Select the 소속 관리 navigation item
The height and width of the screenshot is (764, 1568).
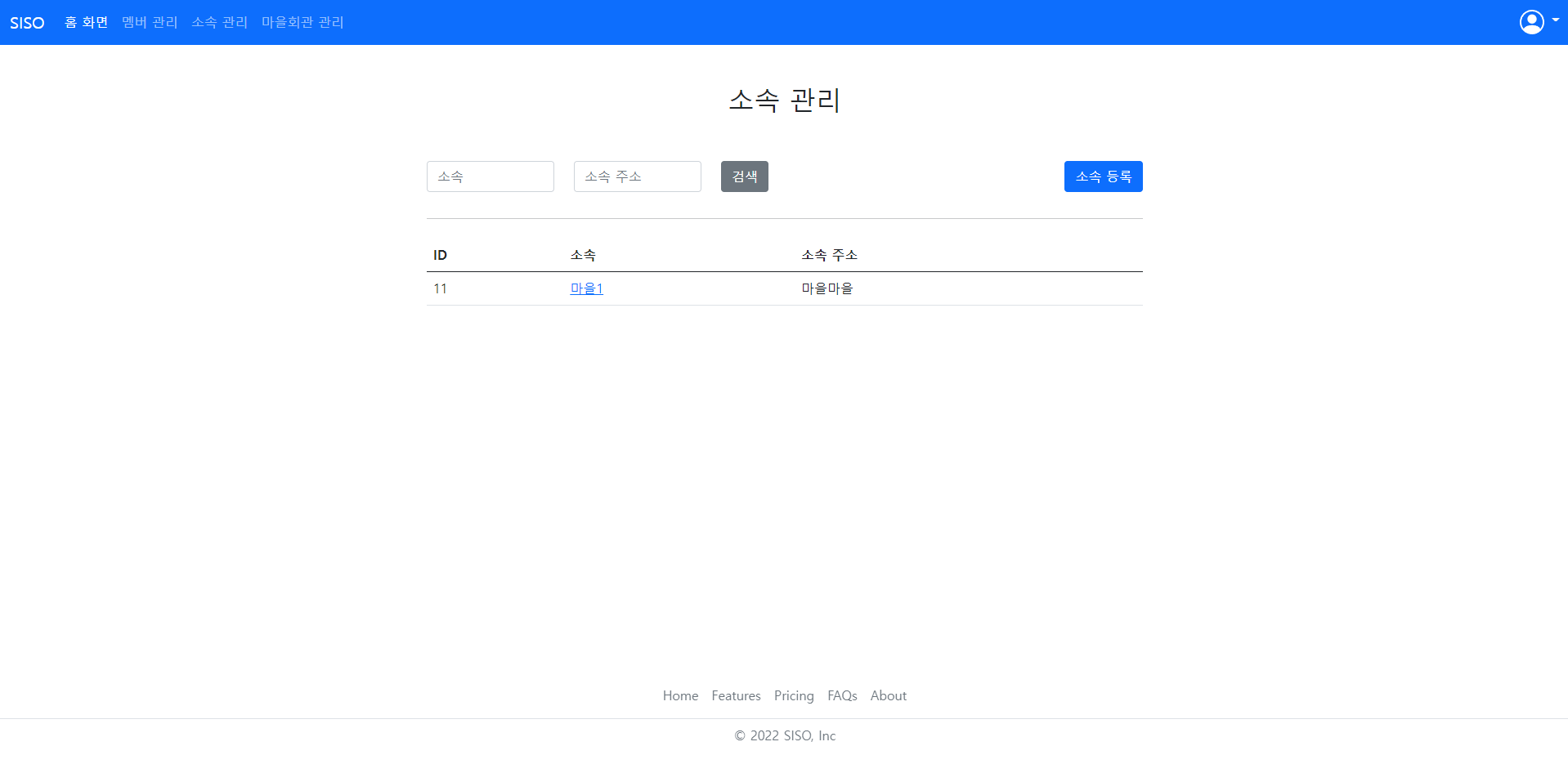coord(218,22)
